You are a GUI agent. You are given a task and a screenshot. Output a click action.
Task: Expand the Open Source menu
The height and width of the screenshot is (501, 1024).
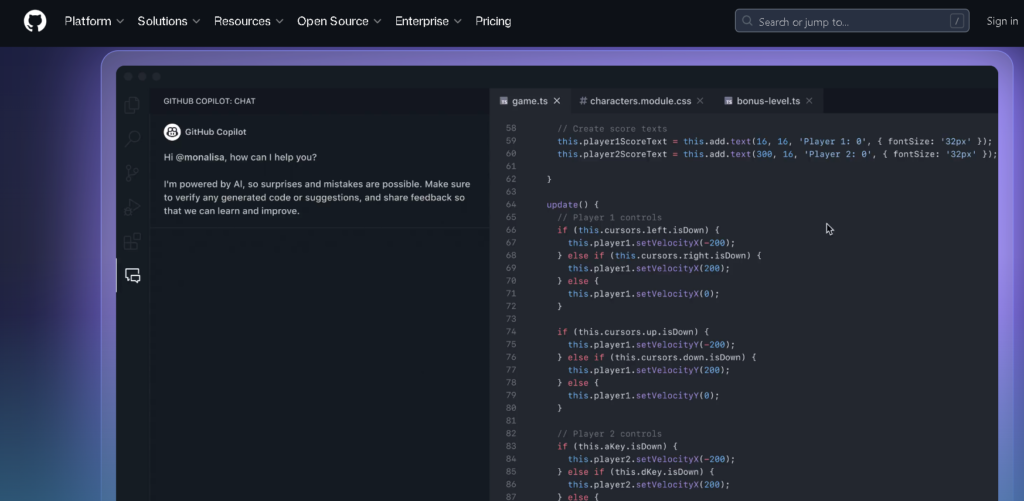coord(339,22)
